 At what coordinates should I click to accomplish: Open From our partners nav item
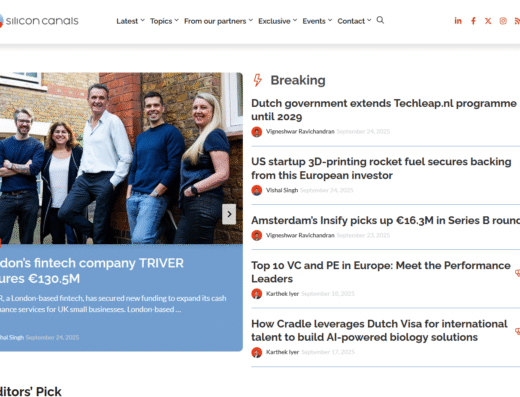click(215, 21)
